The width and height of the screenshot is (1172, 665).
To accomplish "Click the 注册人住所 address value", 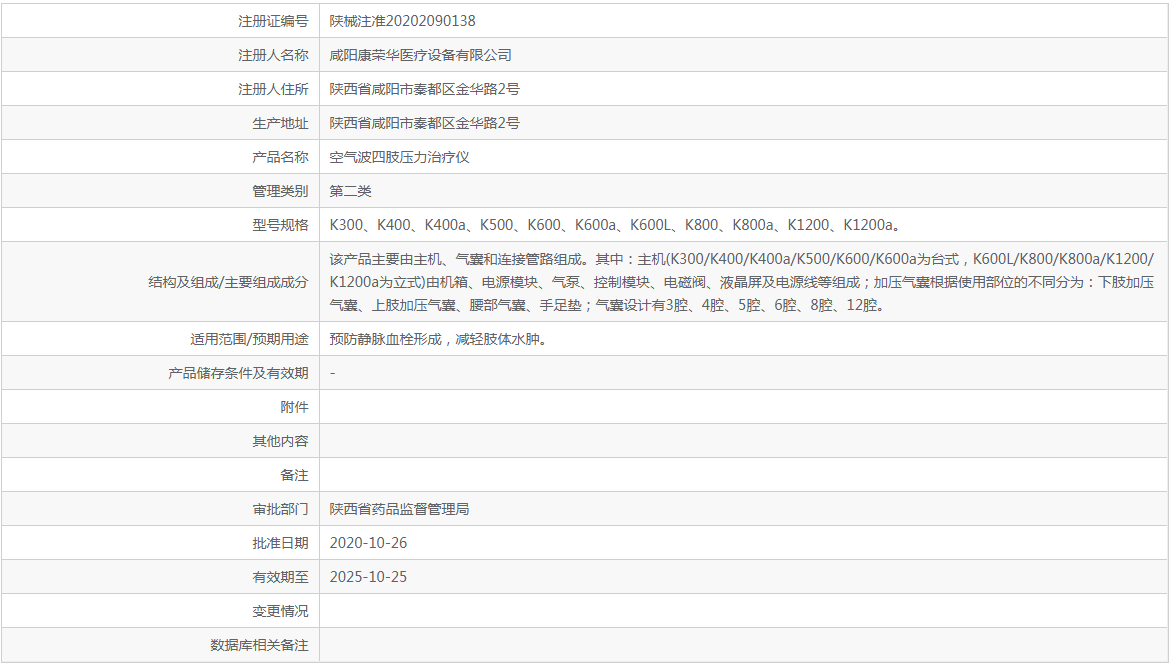I will click(425, 89).
